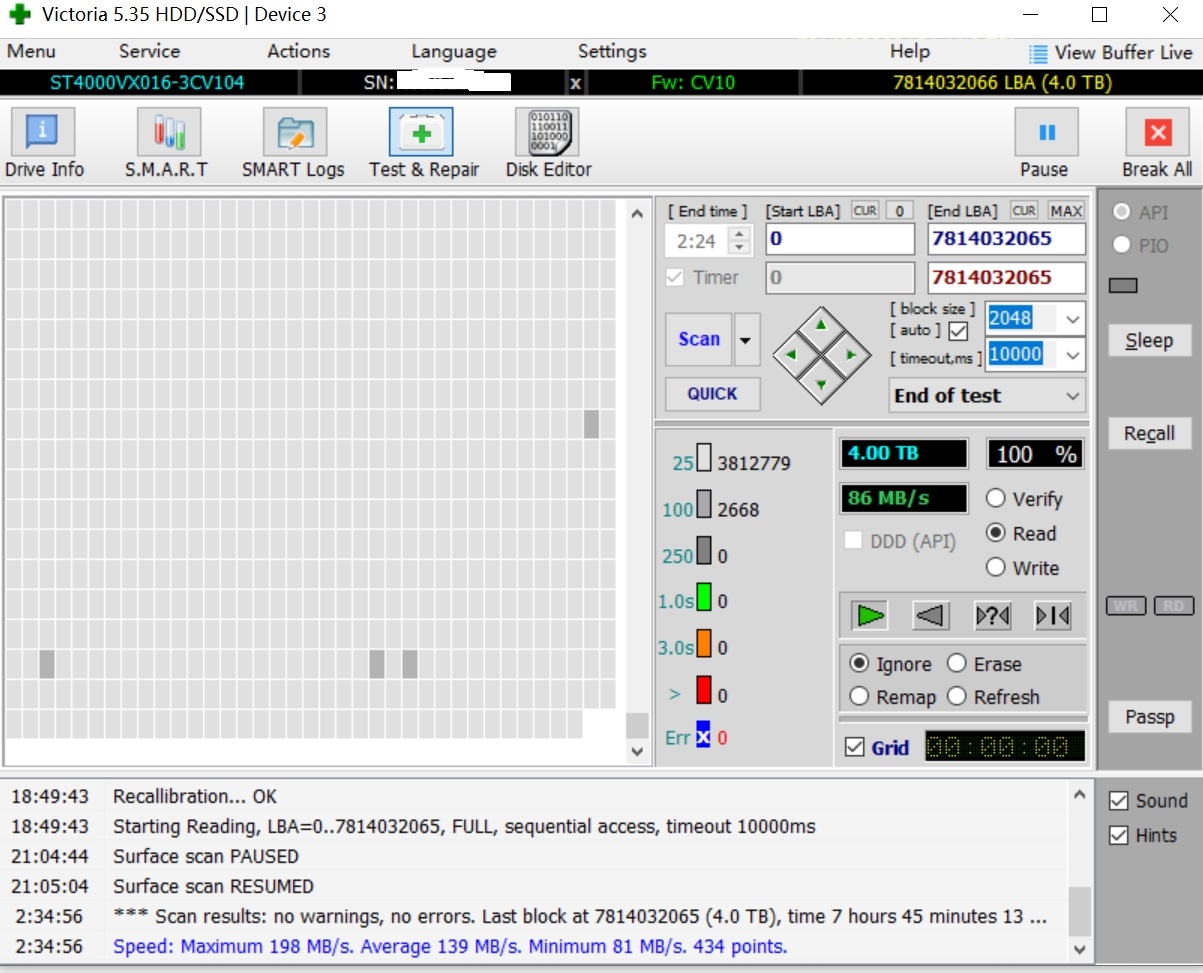The width and height of the screenshot is (1203, 973).
Task: Click the Recall button
Action: click(1149, 433)
